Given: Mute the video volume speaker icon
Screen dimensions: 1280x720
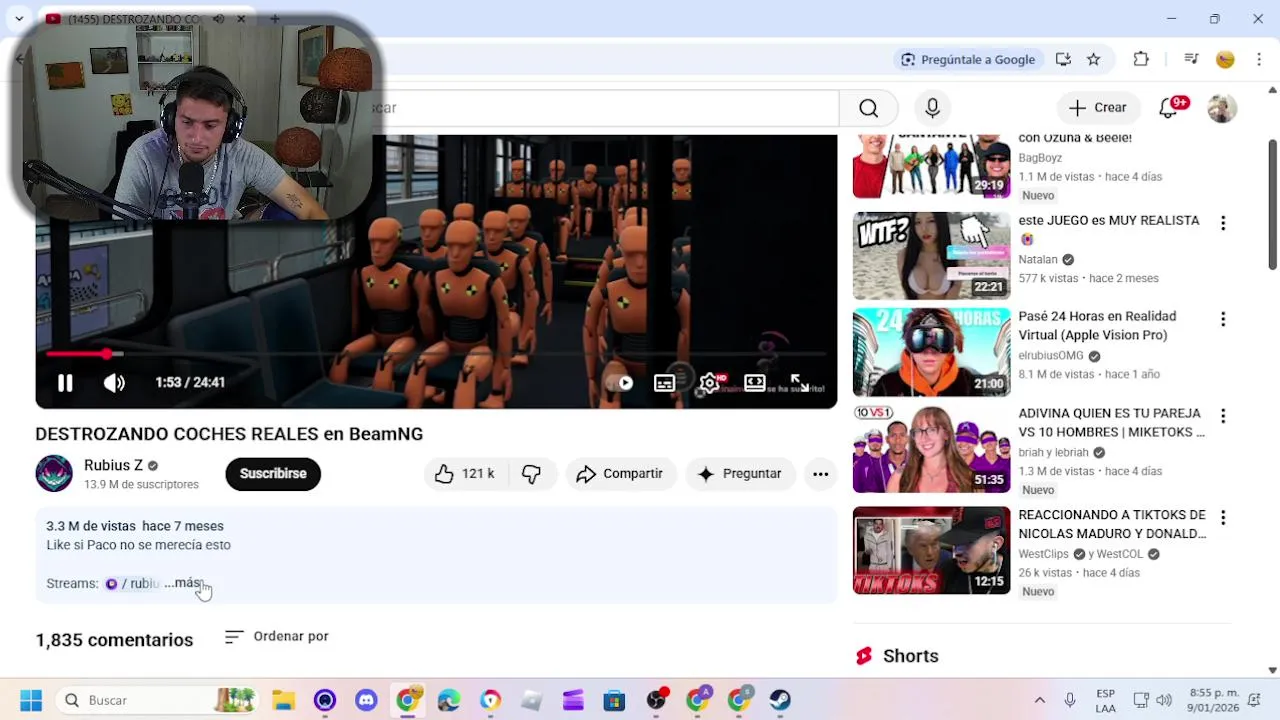Looking at the screenshot, I should [x=114, y=383].
